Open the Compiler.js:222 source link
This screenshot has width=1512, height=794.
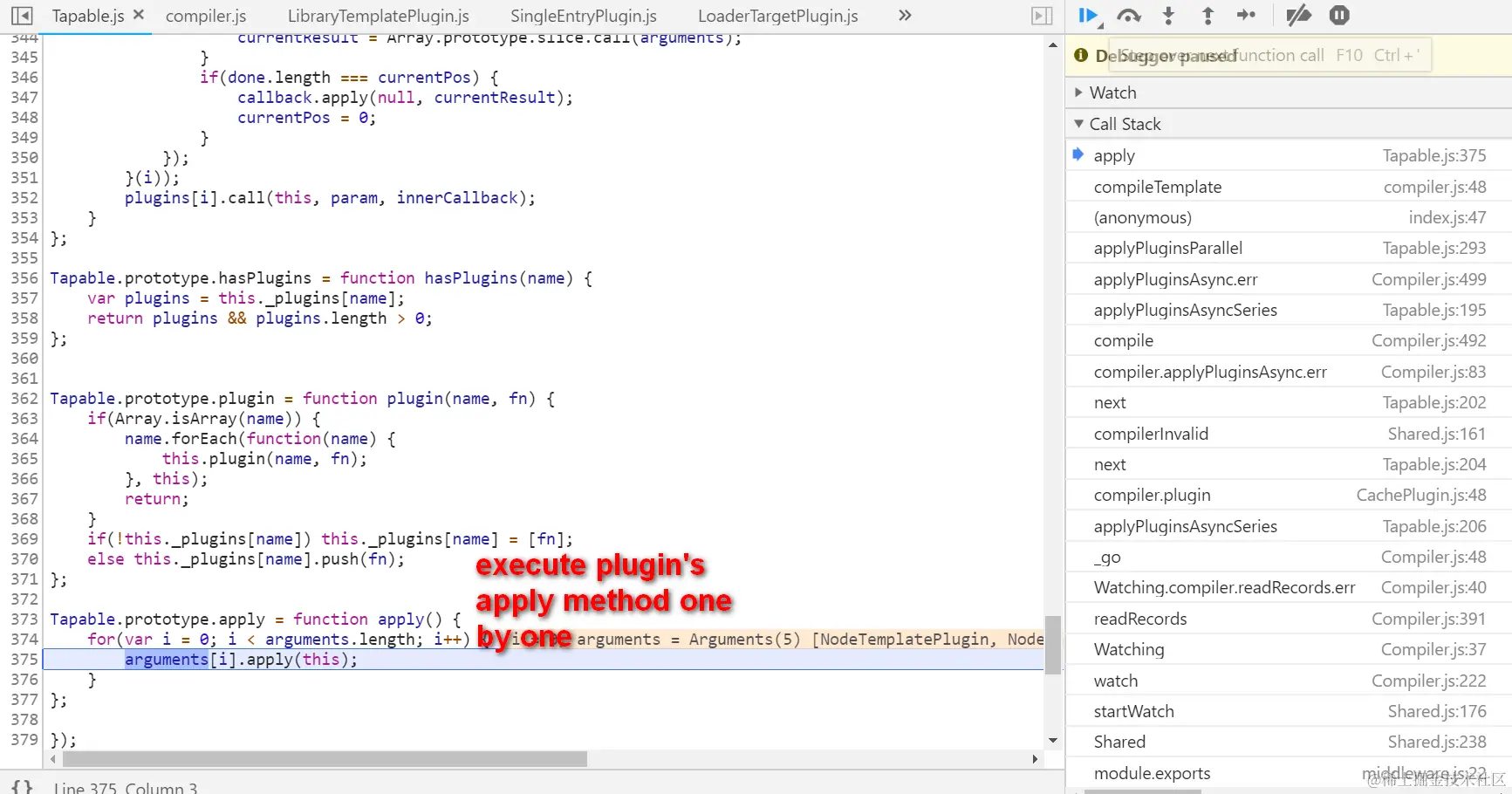(x=1428, y=681)
